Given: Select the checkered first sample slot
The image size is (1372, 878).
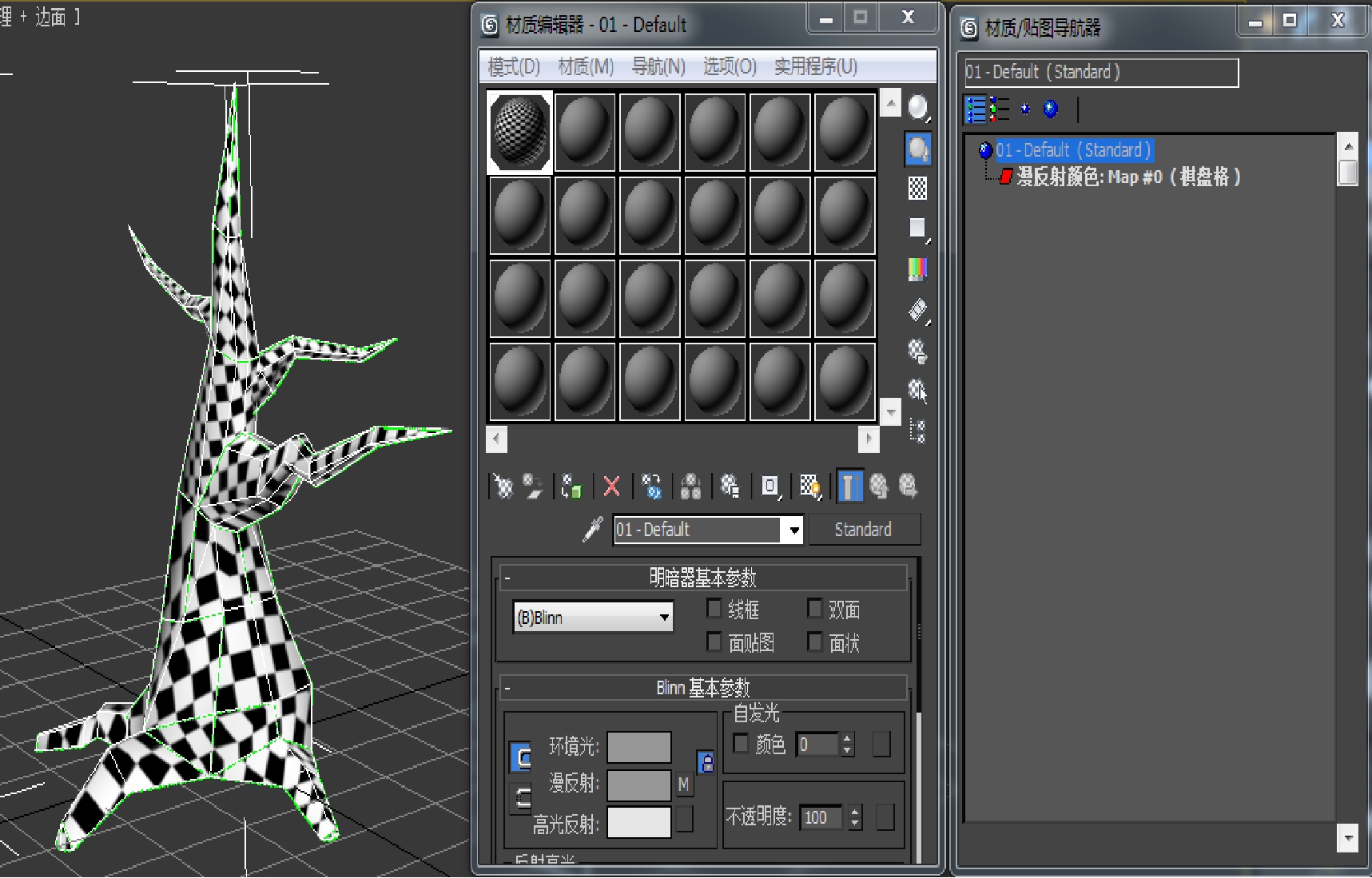Looking at the screenshot, I should click(520, 132).
